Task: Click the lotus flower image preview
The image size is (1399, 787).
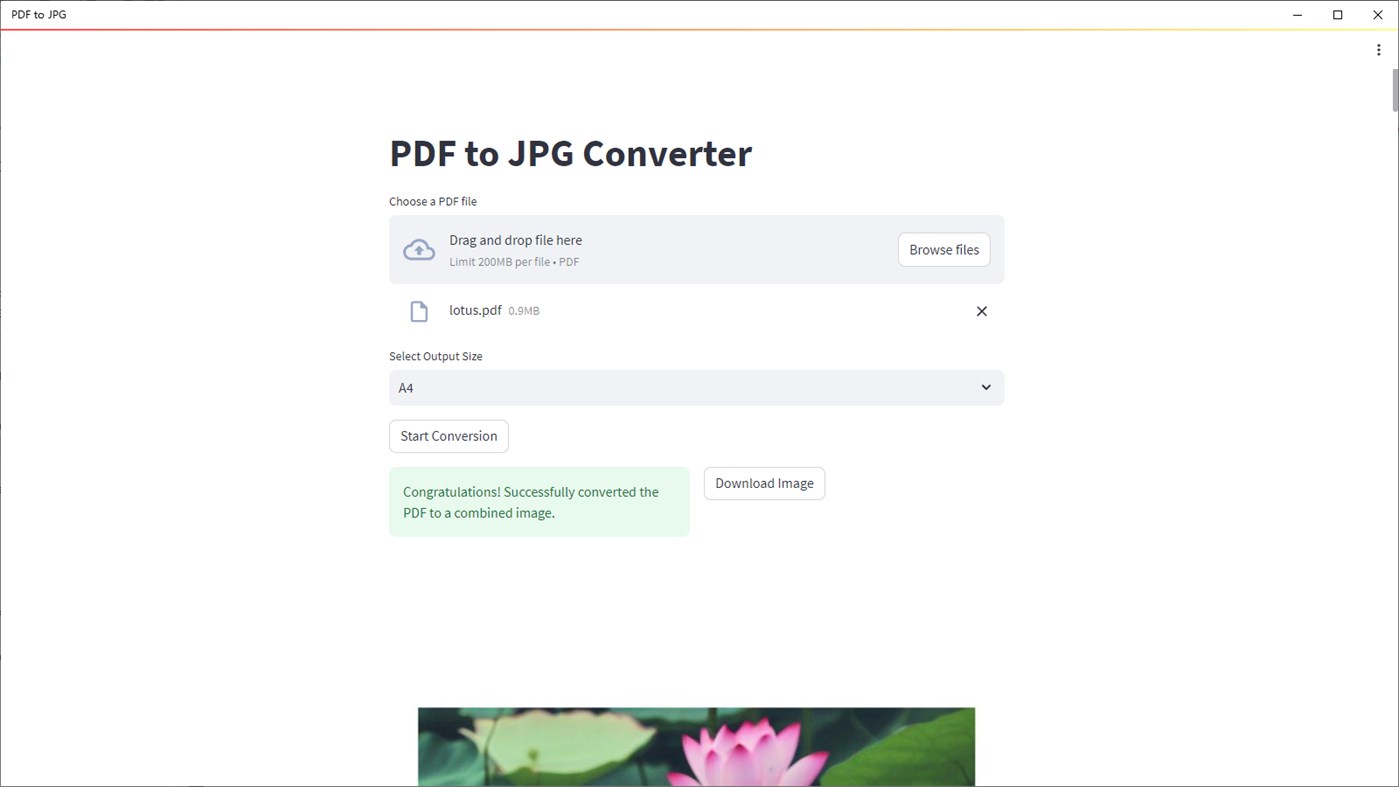Action: [696, 747]
